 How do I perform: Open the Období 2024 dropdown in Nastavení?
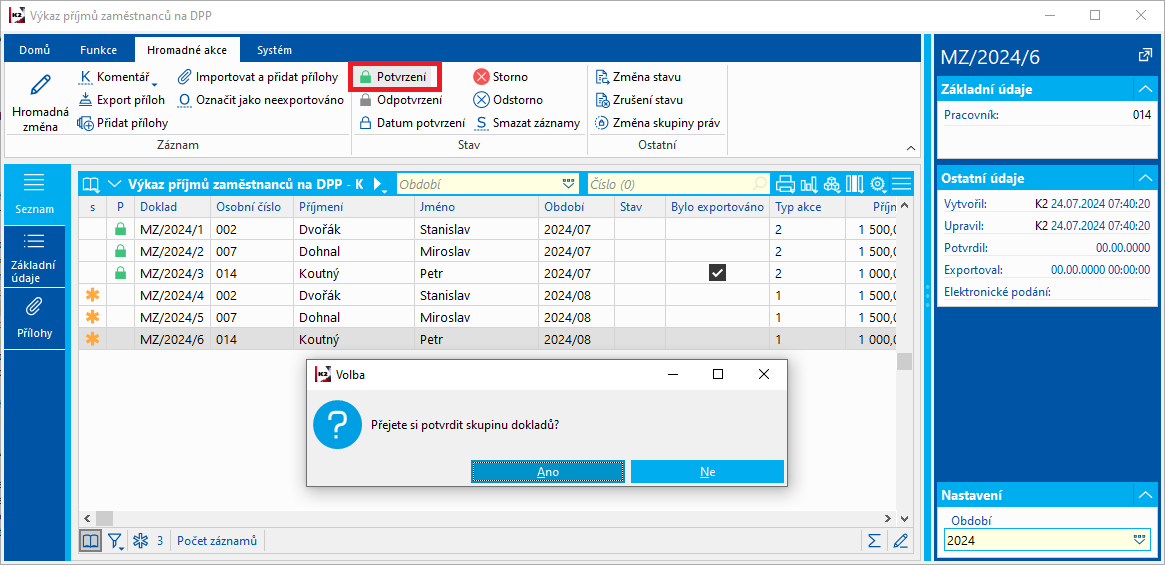tap(1140, 540)
